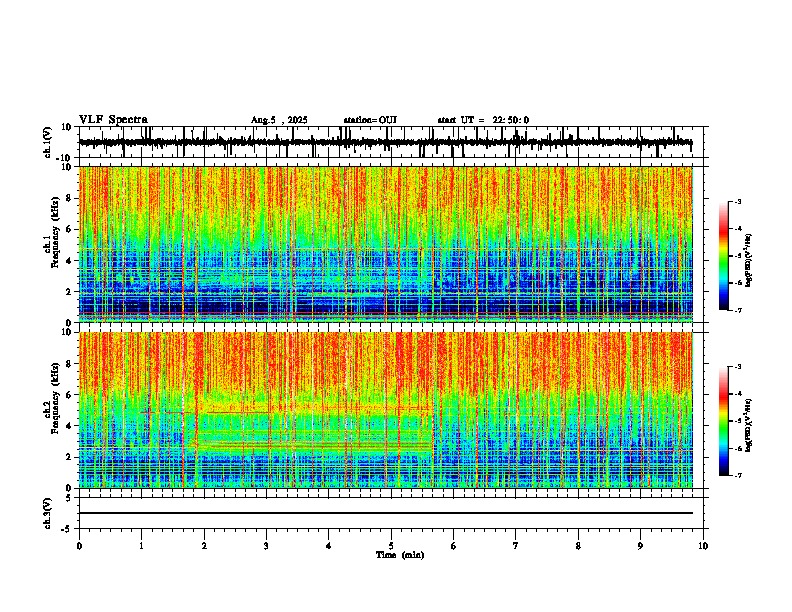Click the "5" tick on the time axis
This screenshot has width=792, height=612.
tap(391, 546)
